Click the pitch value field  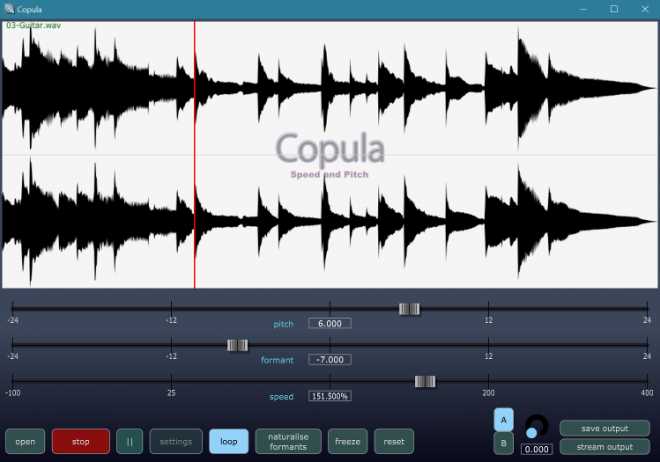[329, 324]
